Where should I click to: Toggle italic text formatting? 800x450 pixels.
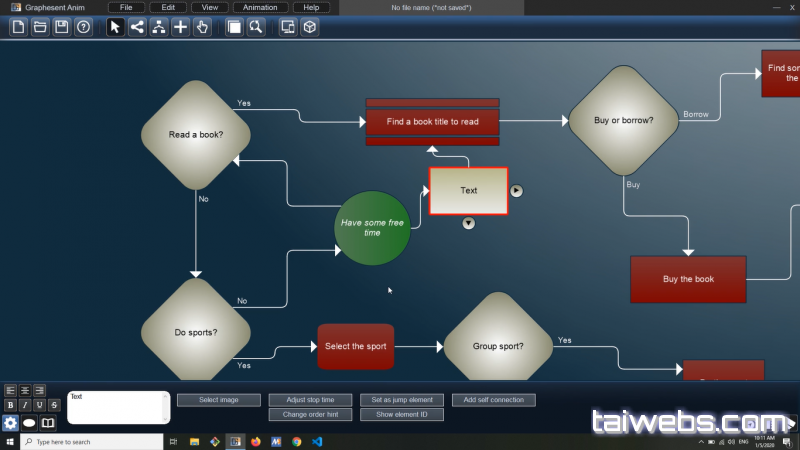pos(25,405)
